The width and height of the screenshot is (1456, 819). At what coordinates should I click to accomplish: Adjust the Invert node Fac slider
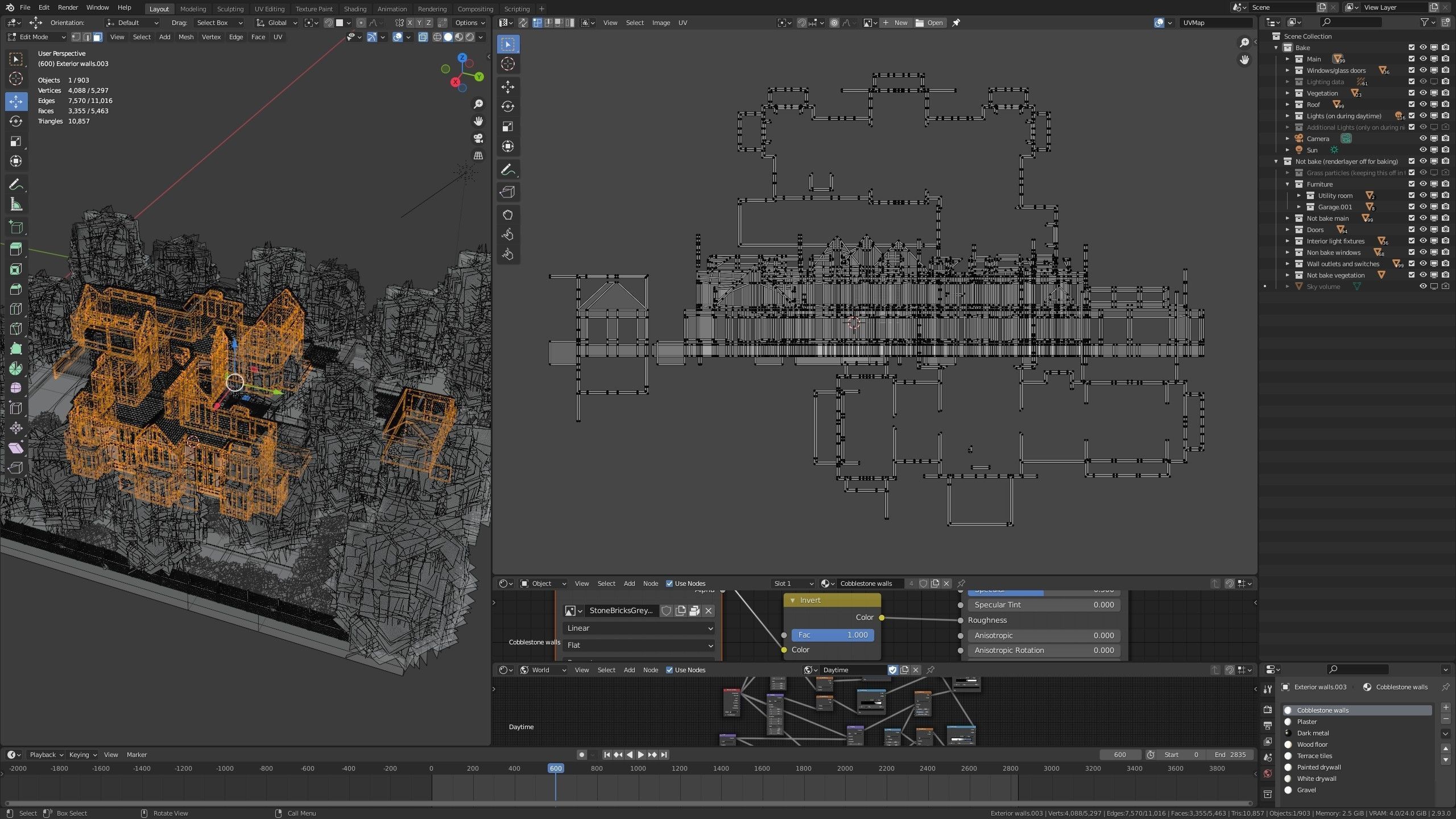832,635
